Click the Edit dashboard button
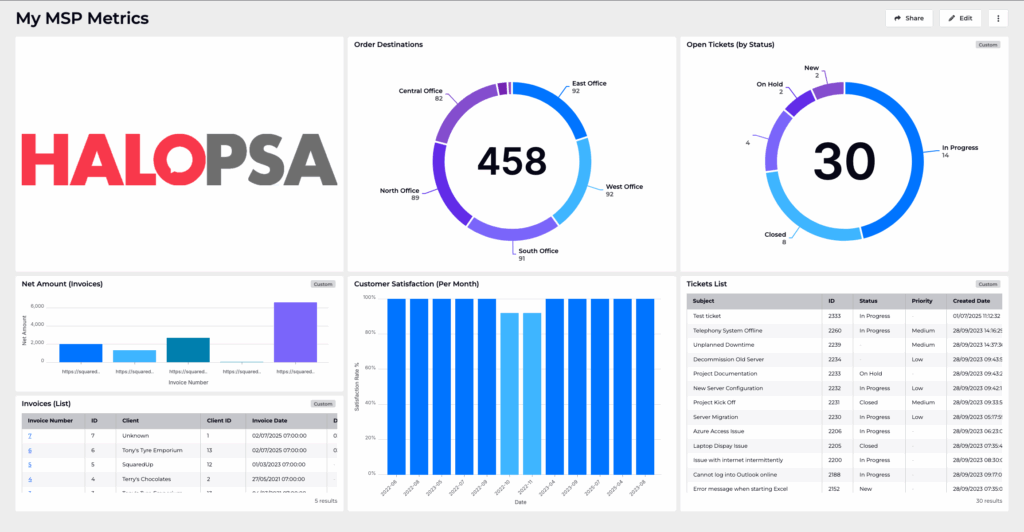Screen dimensions: 1024x532 tap(960, 18)
